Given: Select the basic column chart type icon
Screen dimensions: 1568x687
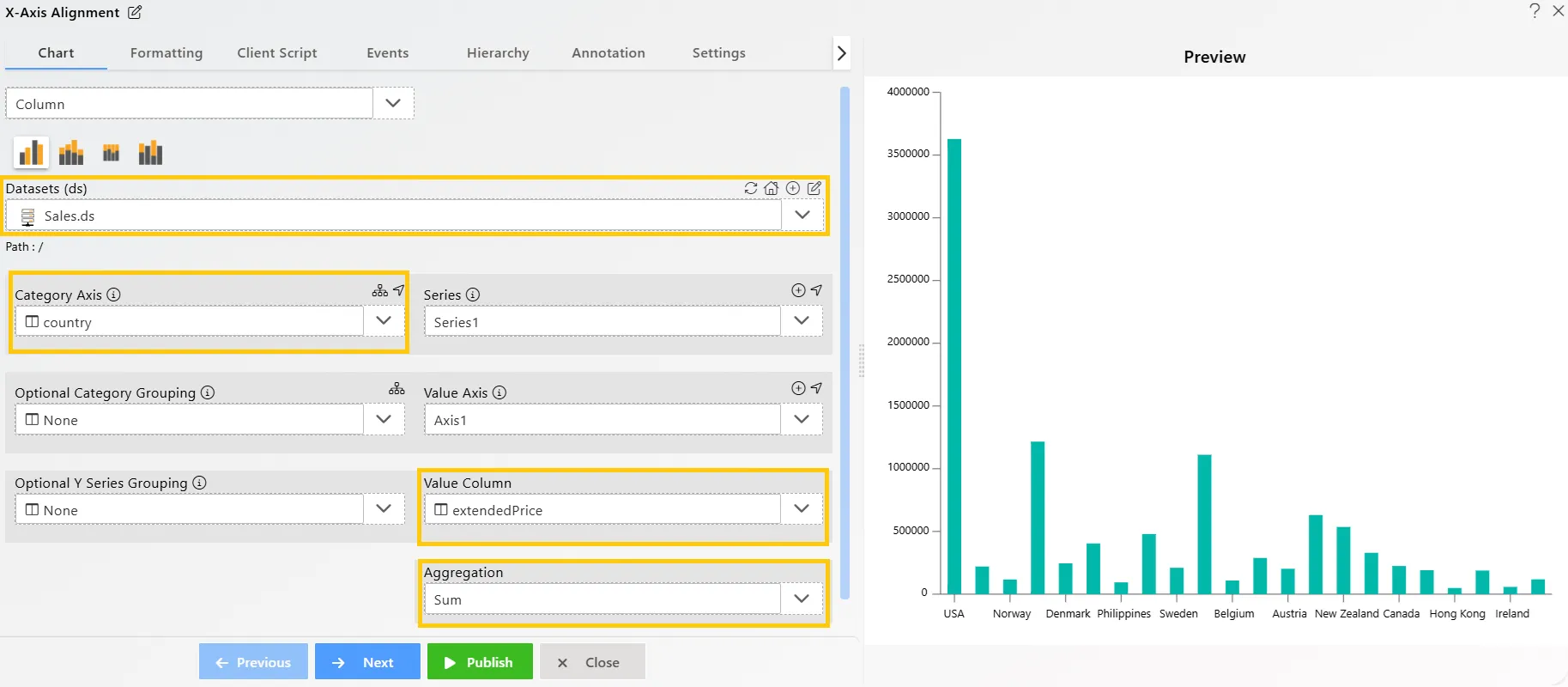Looking at the screenshot, I should pos(31,153).
